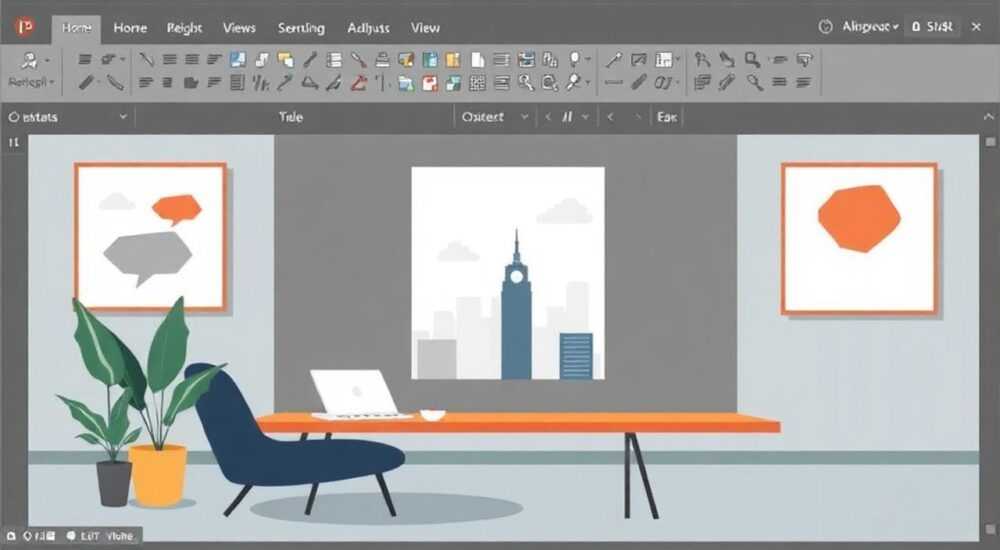Click the red triangle shape icon
Image resolution: width=1000 pixels, height=550 pixels.
(x=358, y=82)
